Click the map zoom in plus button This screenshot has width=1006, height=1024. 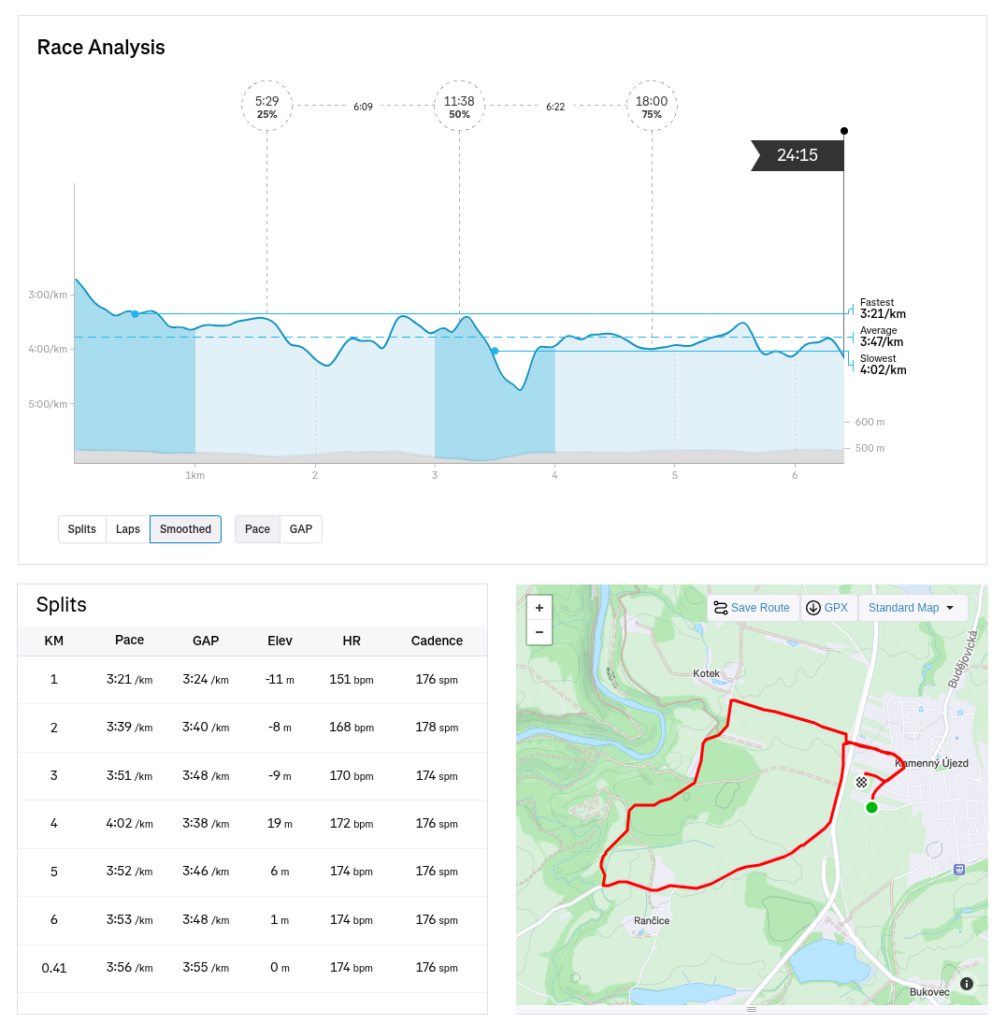(539, 608)
